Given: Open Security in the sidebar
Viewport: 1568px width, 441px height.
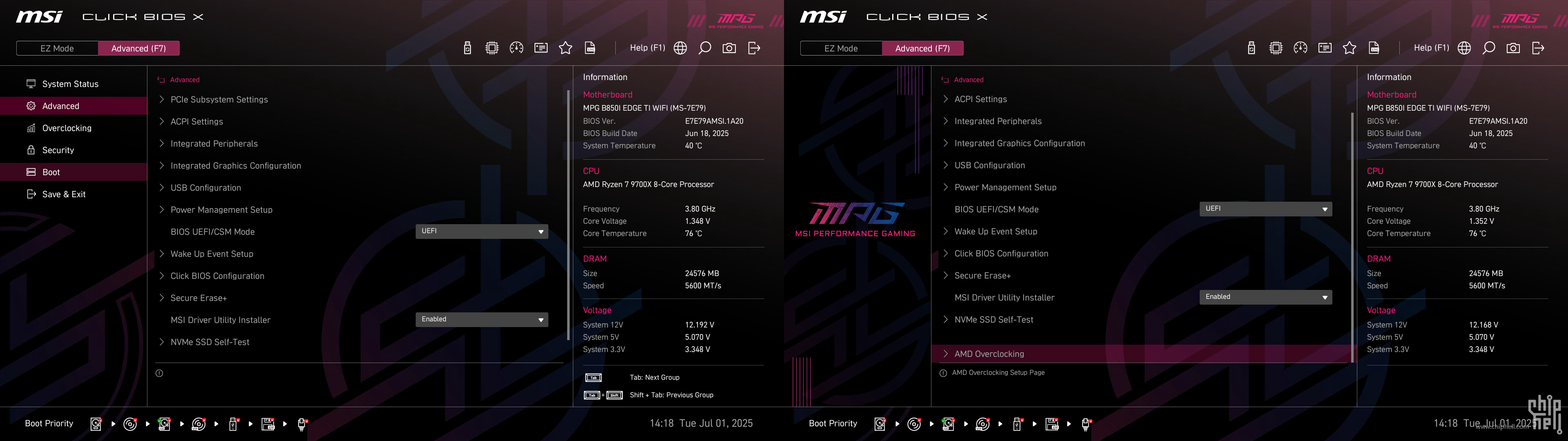Looking at the screenshot, I should click(x=73, y=150).
